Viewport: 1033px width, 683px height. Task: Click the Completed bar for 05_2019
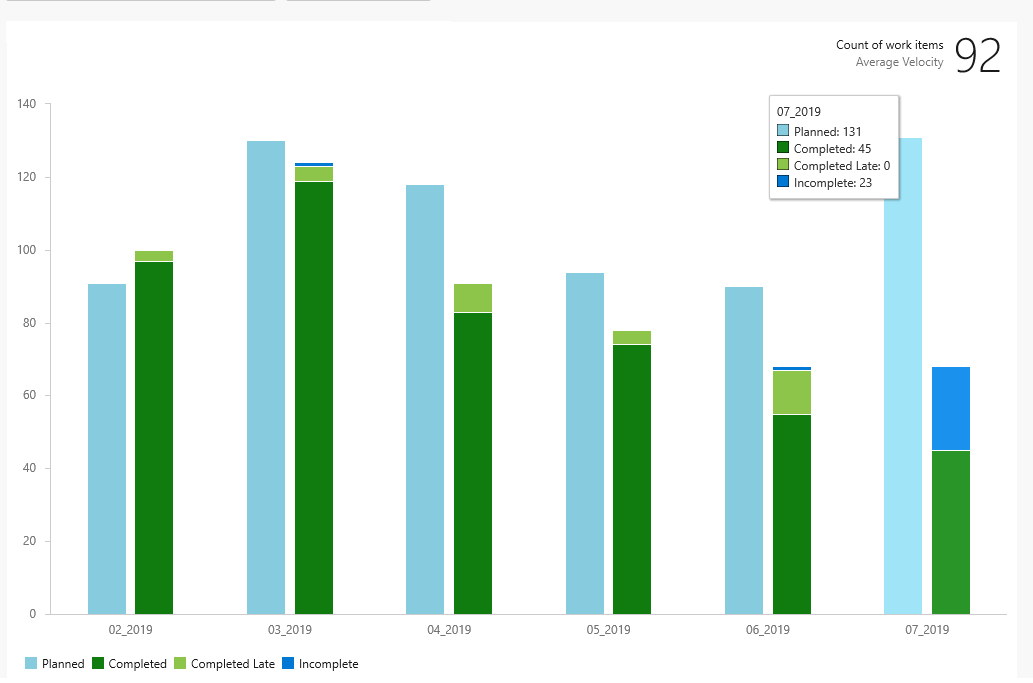pos(632,479)
